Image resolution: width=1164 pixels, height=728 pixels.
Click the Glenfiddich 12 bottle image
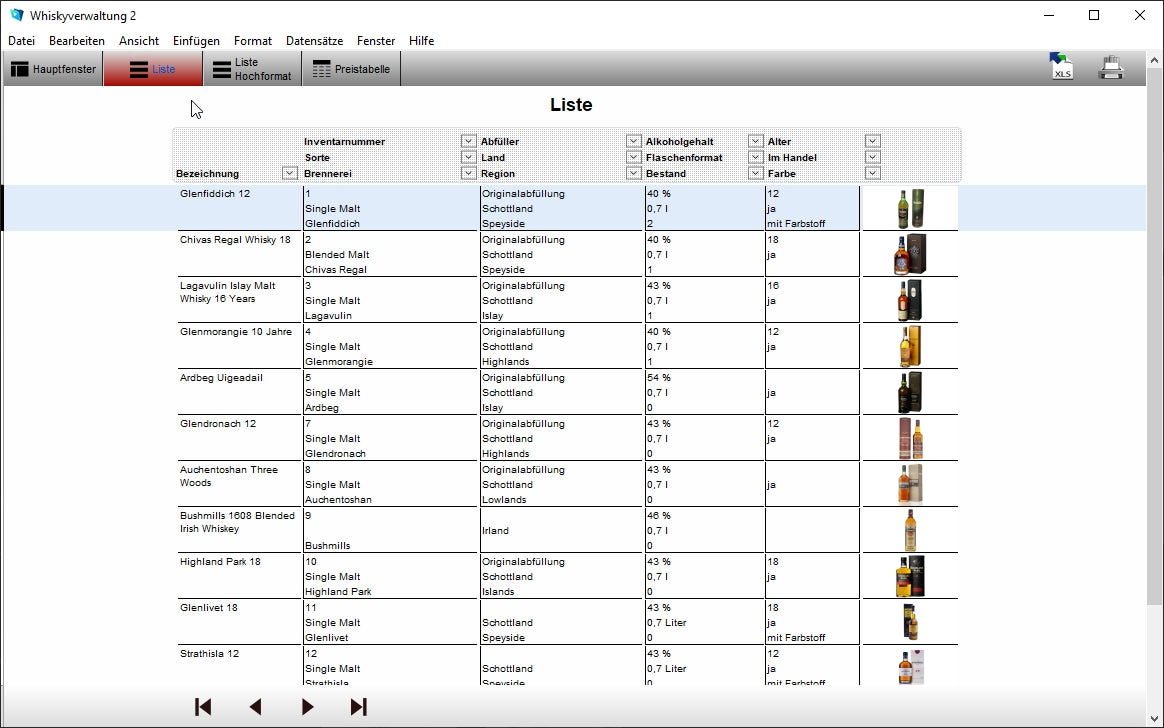coord(909,208)
